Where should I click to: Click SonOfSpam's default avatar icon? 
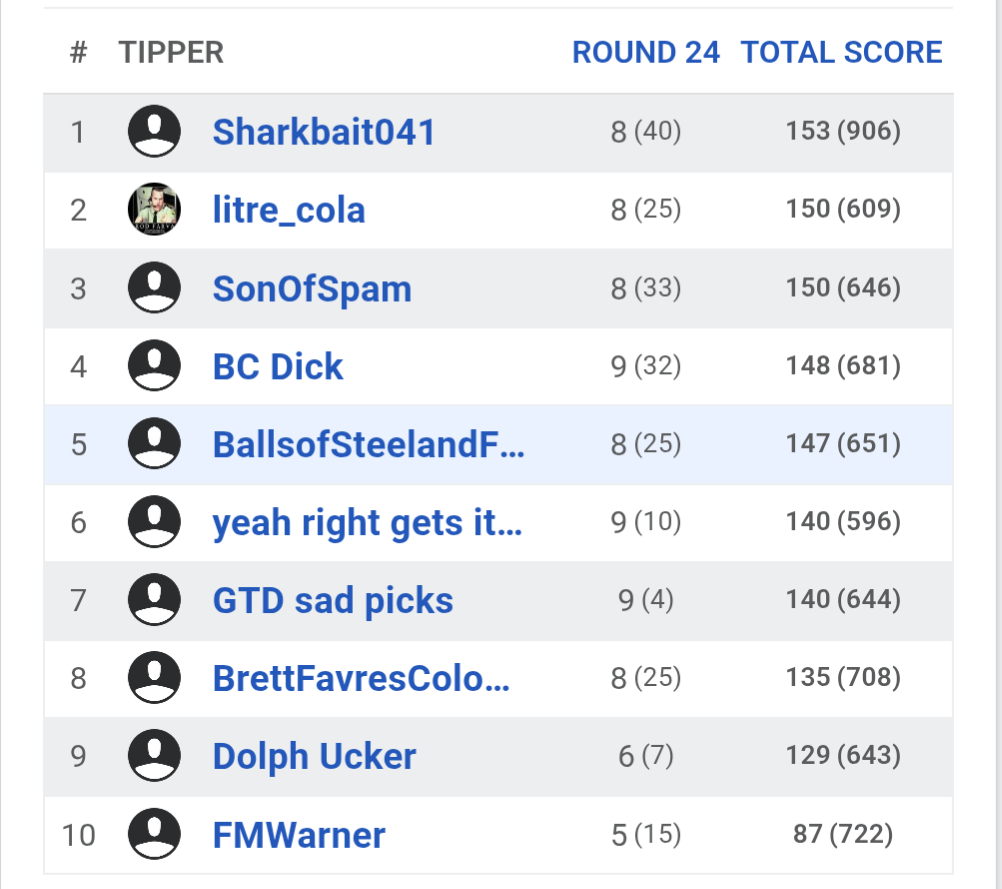point(155,288)
